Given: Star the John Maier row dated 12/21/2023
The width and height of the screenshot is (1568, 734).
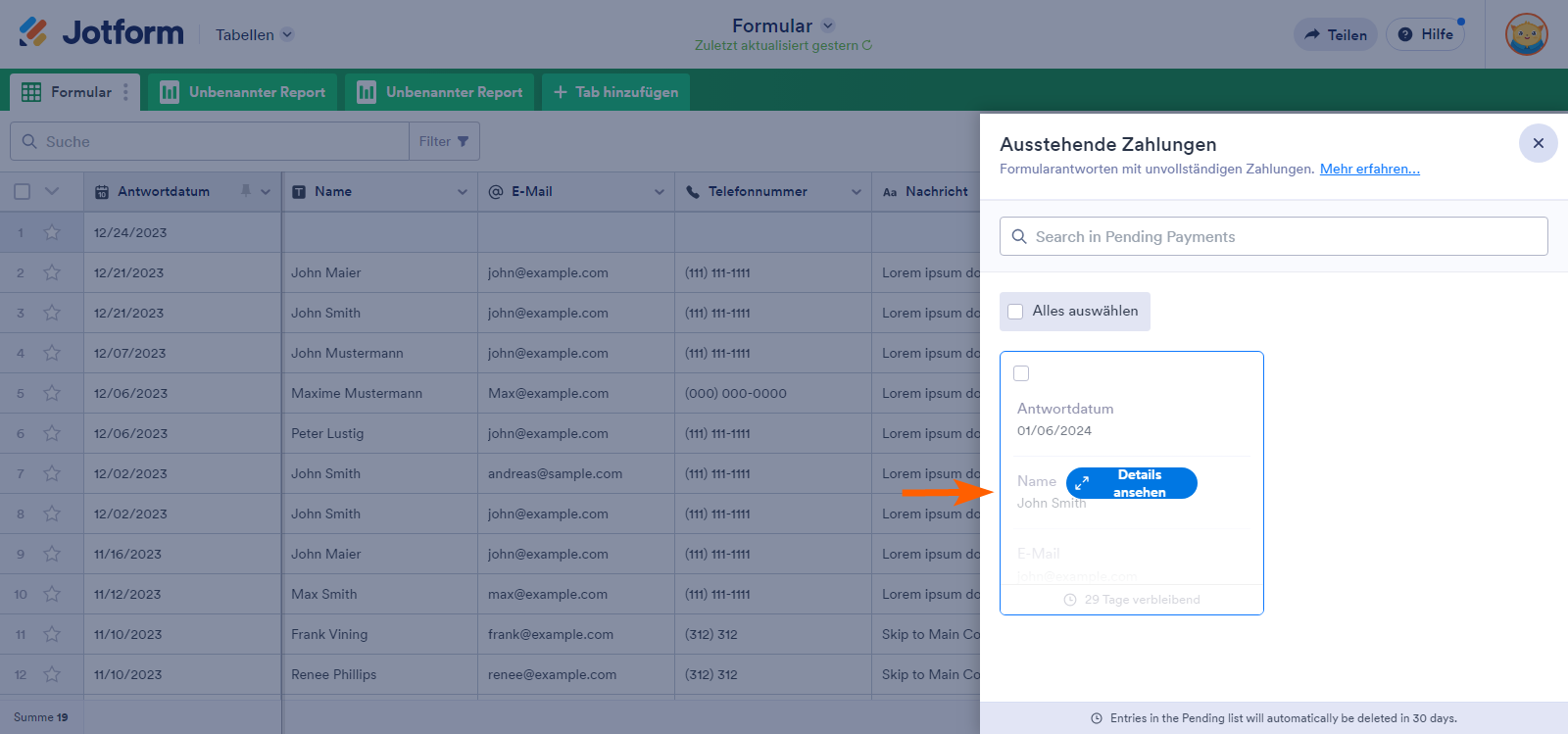Looking at the screenshot, I should [x=52, y=272].
